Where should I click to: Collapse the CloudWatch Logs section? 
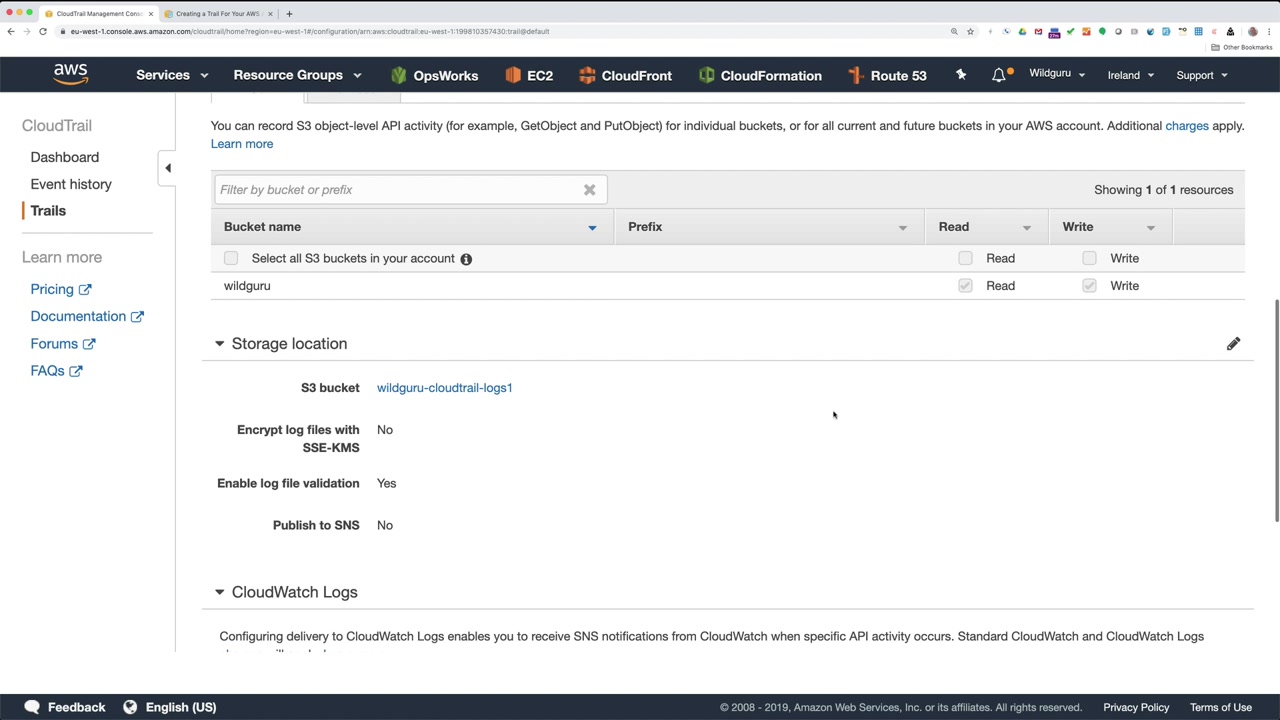(x=219, y=592)
